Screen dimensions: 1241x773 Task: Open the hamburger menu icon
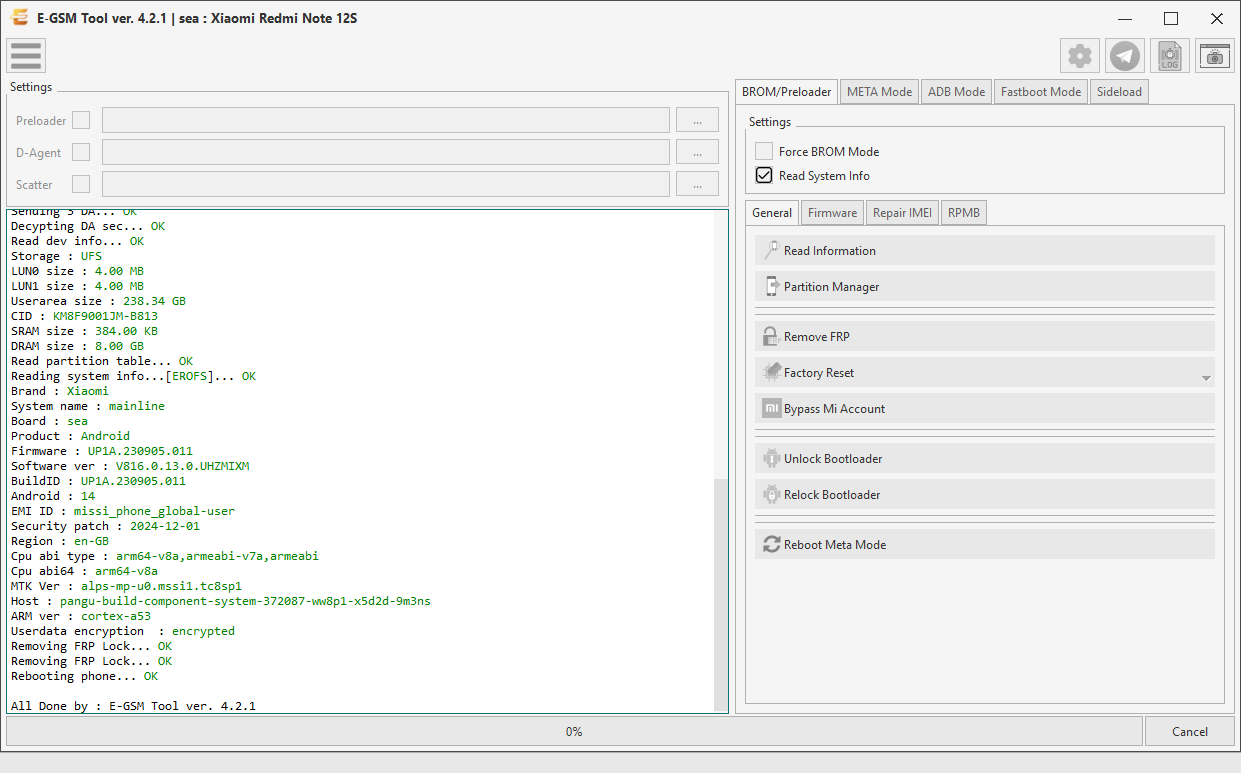26,56
